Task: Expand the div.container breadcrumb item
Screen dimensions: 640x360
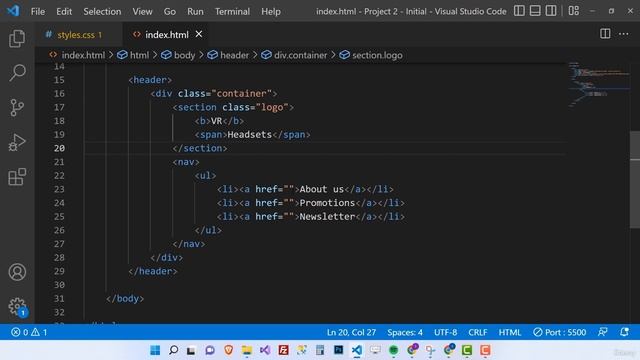Action: point(294,55)
